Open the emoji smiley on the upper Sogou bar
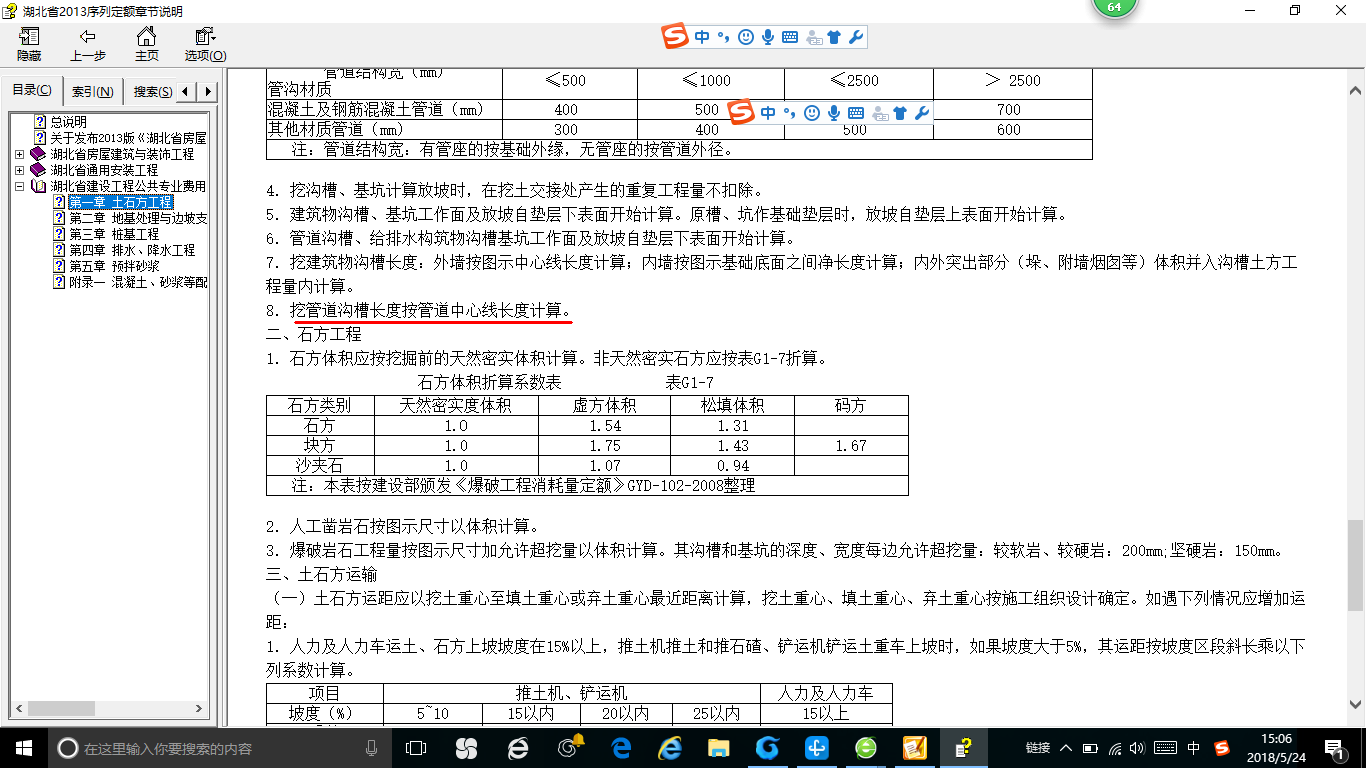This screenshot has height=768, width=1366. pyautogui.click(x=746, y=37)
